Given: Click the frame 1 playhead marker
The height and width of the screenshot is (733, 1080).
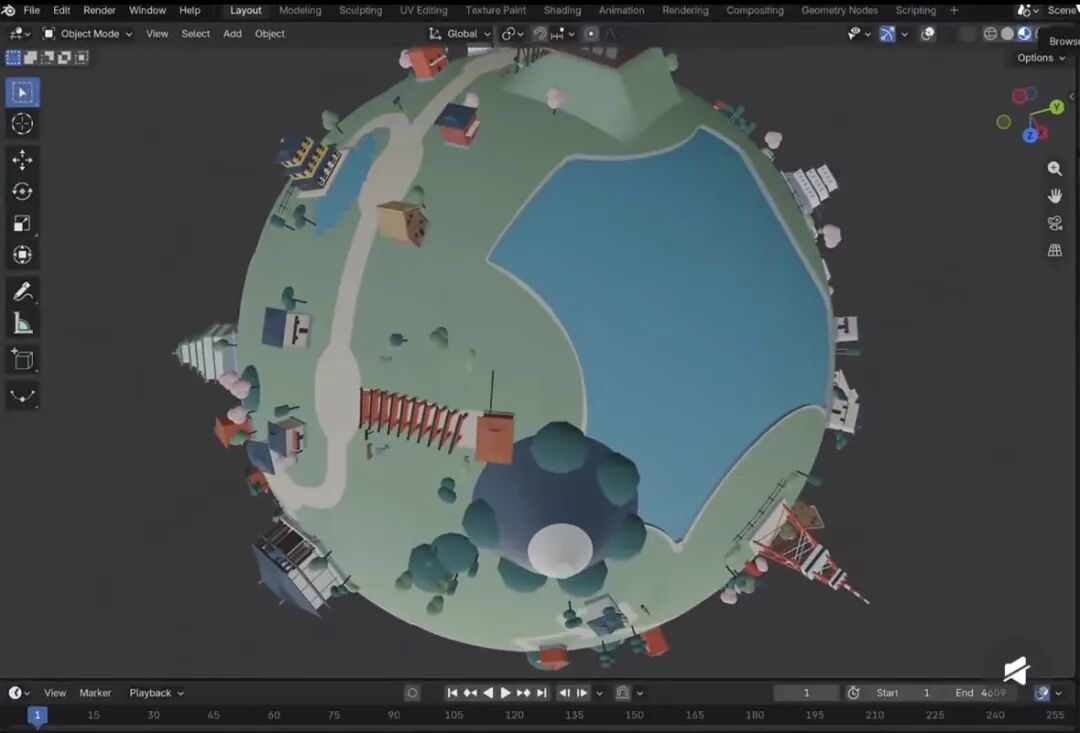Looking at the screenshot, I should [x=37, y=716].
